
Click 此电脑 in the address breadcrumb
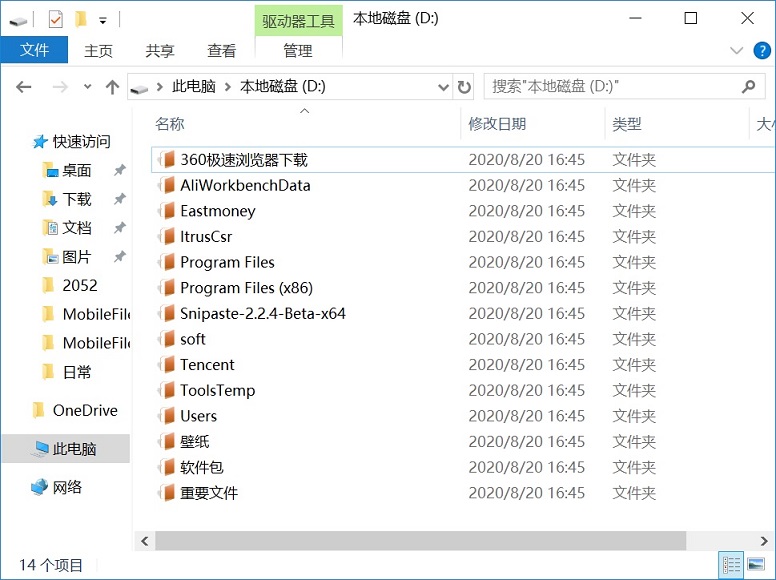[194, 87]
